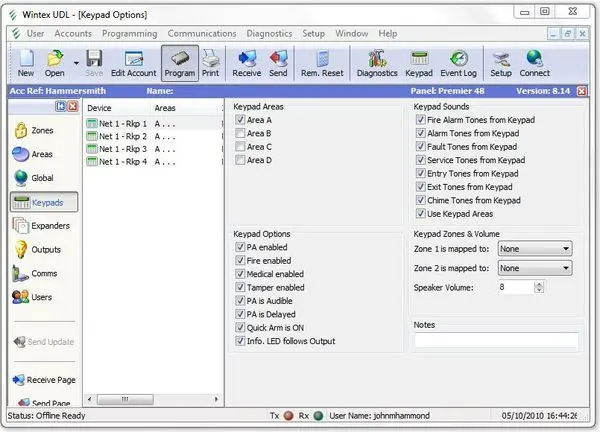
Task: Click the Open button dropdown arrow
Action: [73, 73]
